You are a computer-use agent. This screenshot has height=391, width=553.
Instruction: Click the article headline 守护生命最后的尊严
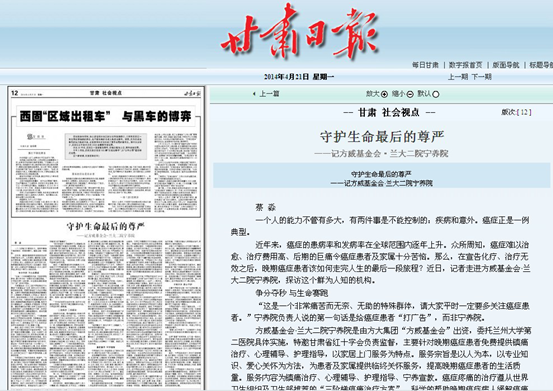(382, 137)
